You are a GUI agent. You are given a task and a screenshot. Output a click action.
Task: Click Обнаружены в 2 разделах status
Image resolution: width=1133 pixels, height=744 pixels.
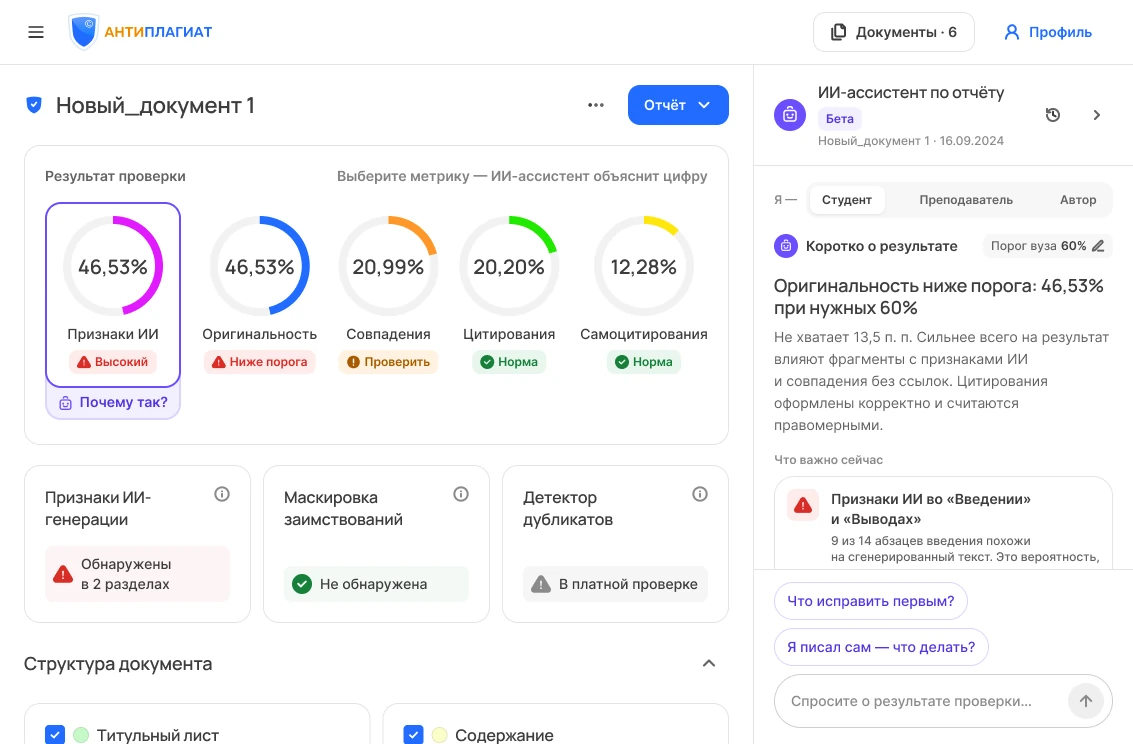click(137, 574)
